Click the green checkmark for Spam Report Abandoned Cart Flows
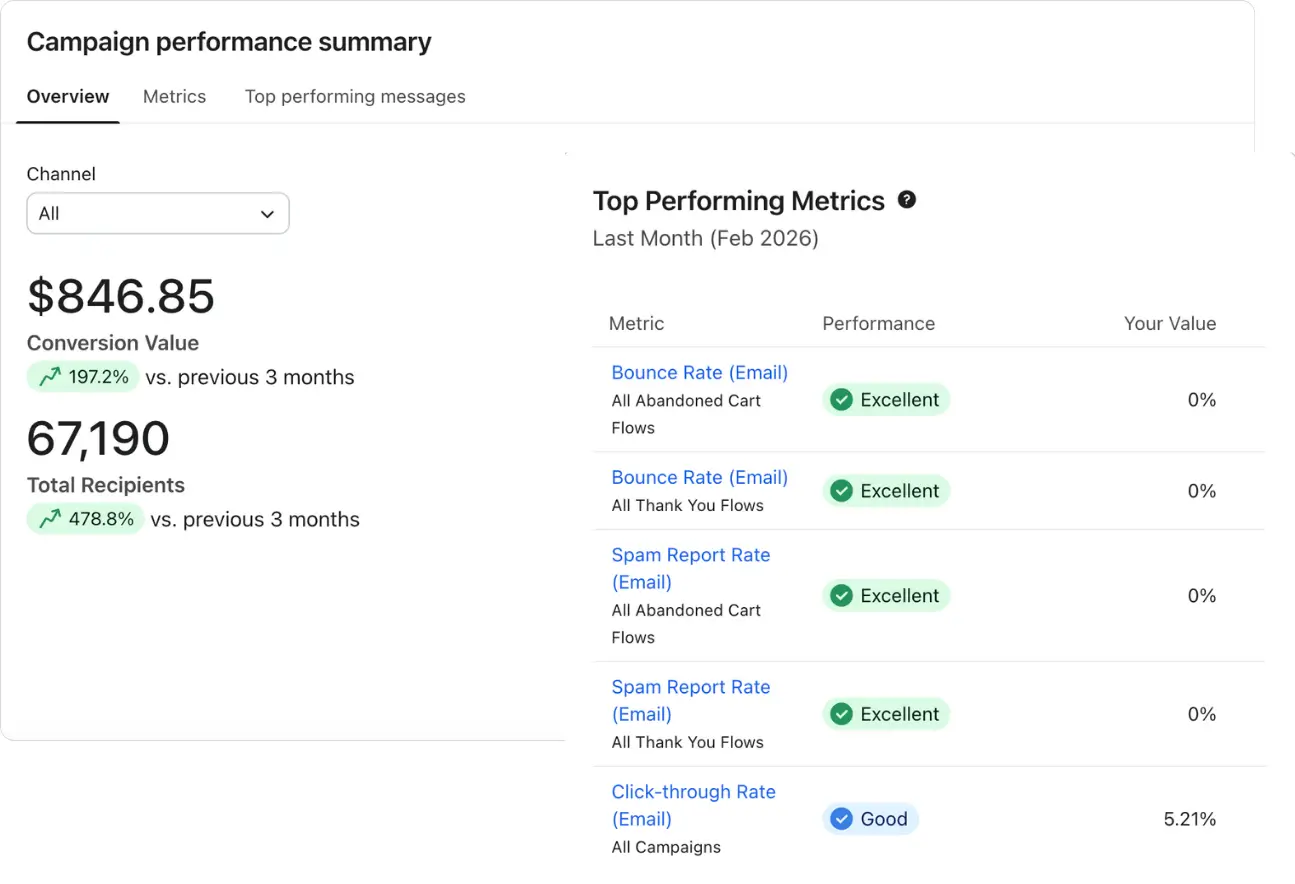 842,596
